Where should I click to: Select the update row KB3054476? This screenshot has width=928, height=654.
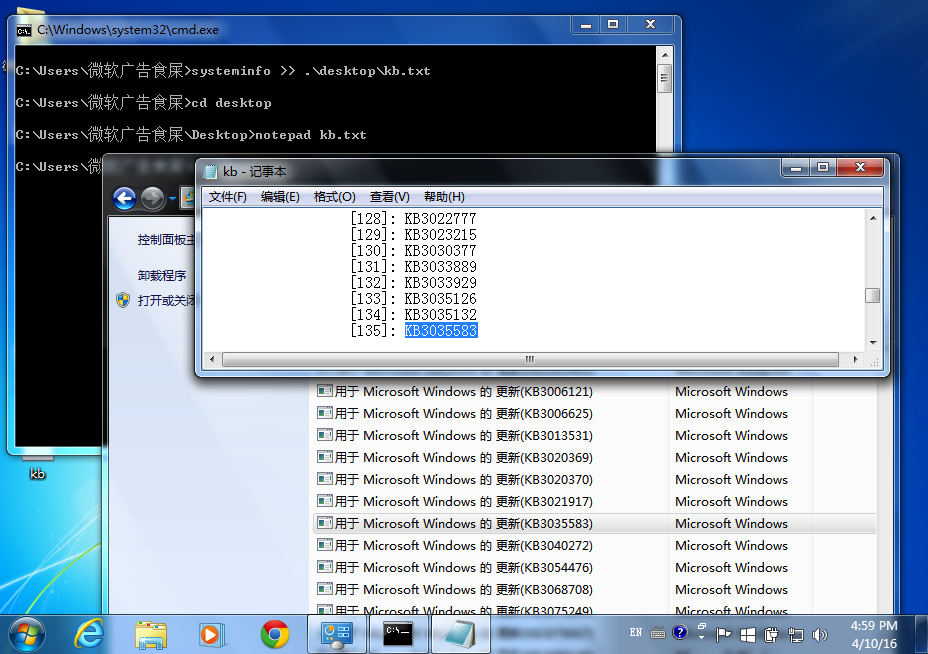tap(594, 567)
